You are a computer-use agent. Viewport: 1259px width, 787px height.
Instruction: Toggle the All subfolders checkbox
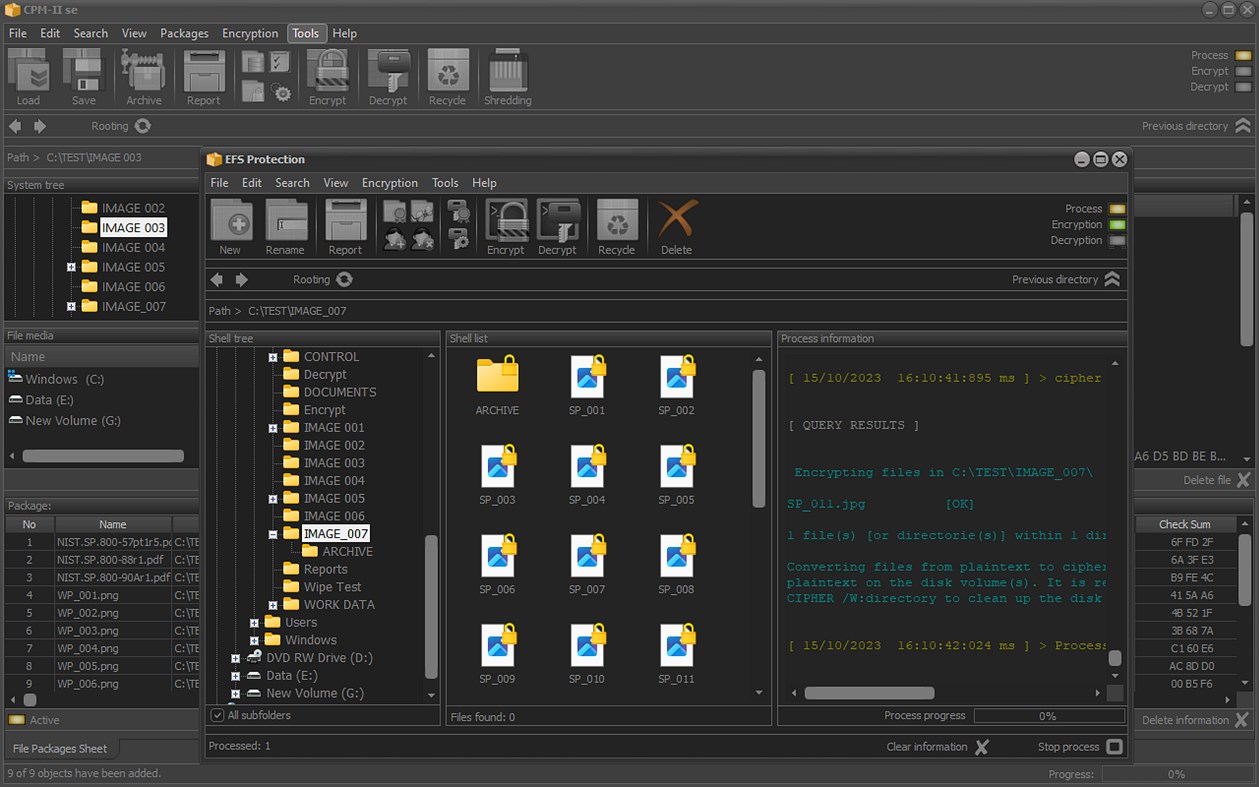[217, 714]
